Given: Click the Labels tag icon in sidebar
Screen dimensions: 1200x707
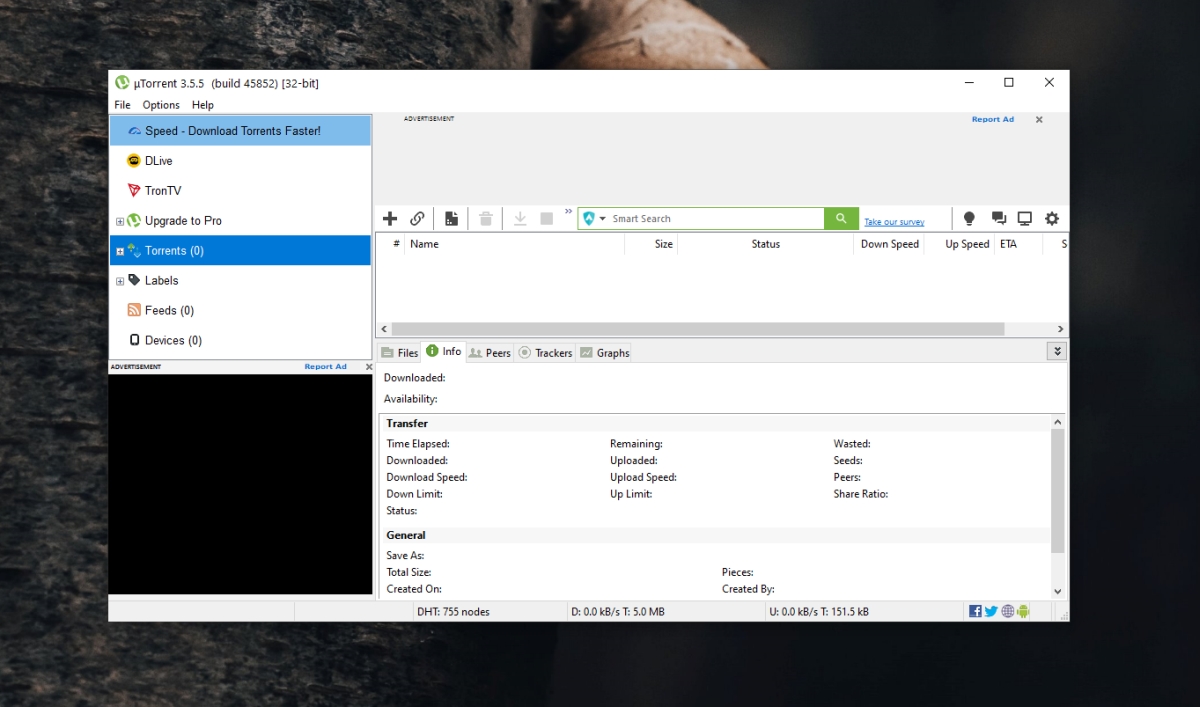Looking at the screenshot, I should [134, 281].
